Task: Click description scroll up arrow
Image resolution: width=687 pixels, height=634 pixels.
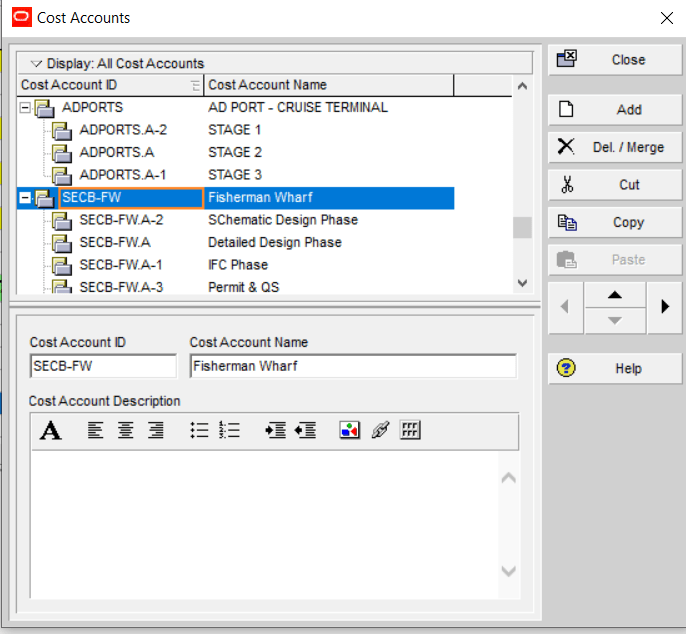Action: pos(509,478)
